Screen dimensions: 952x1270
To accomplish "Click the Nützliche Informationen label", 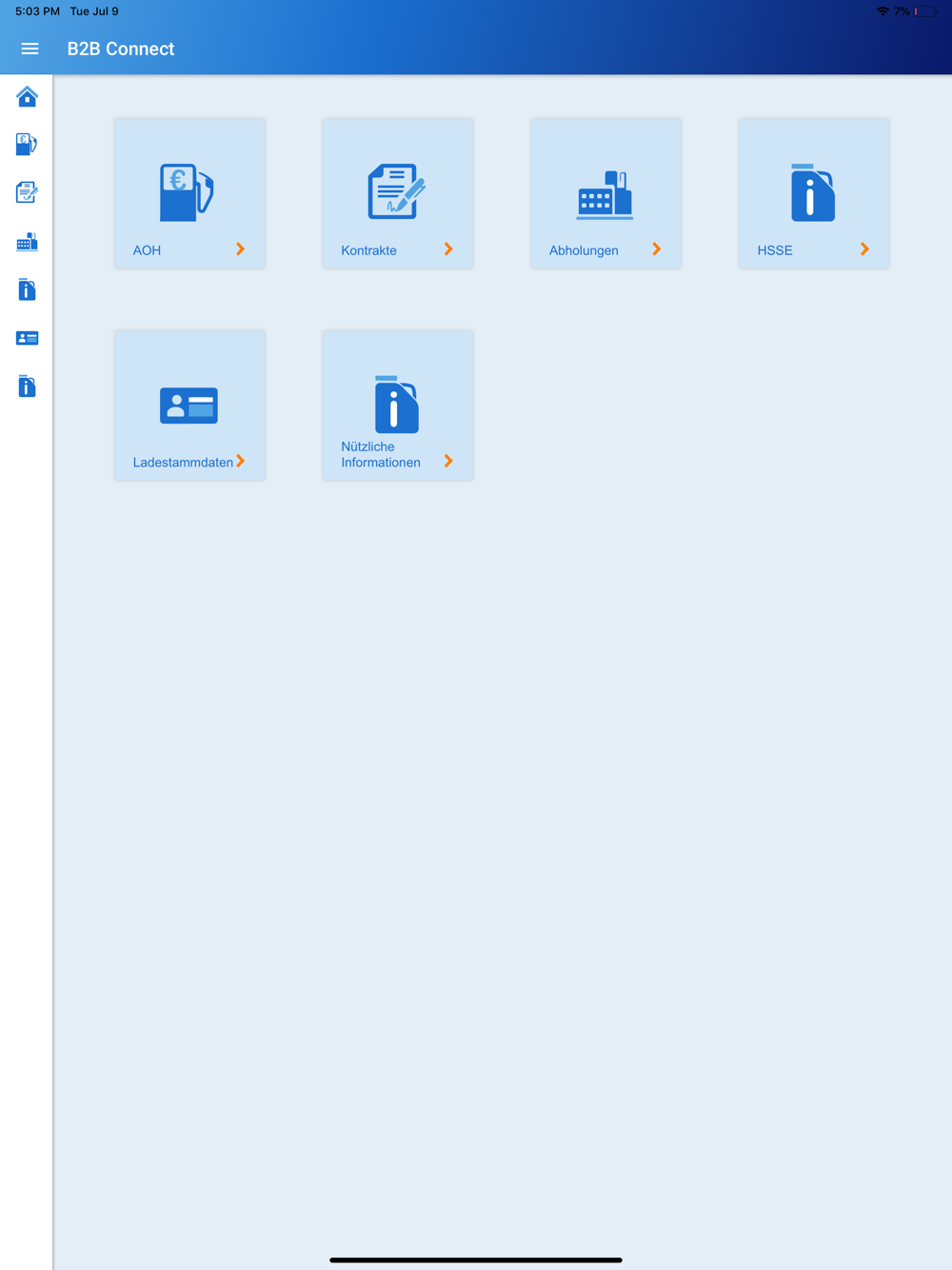I will pyautogui.click(x=381, y=454).
